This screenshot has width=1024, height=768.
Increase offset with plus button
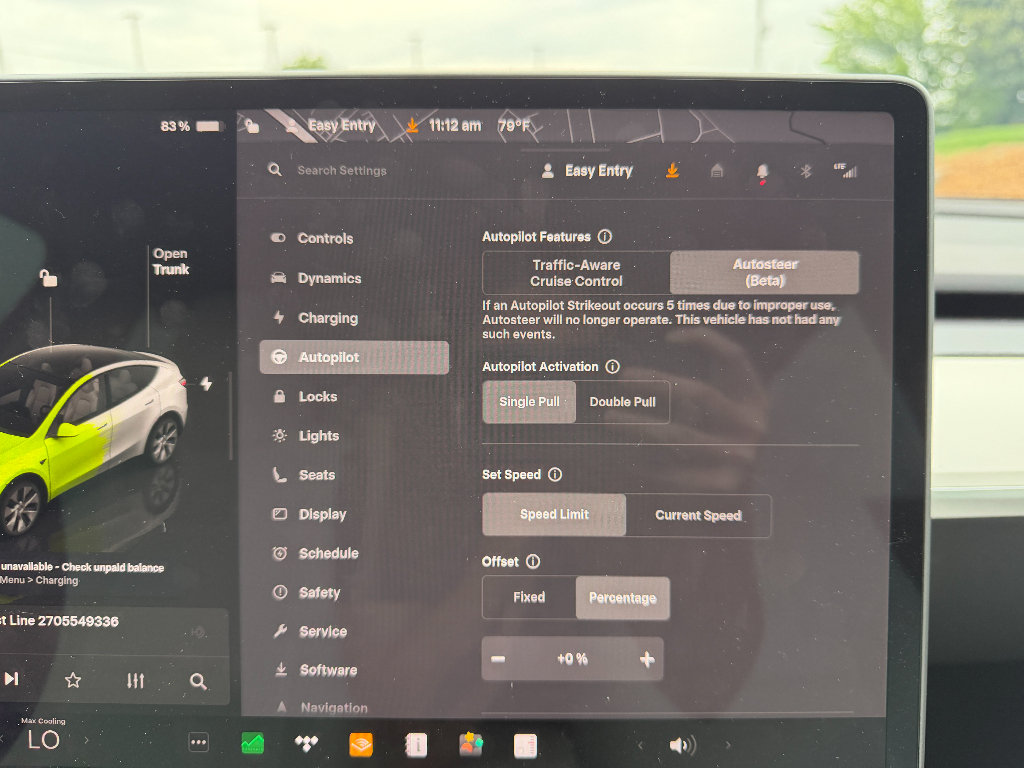(x=647, y=660)
